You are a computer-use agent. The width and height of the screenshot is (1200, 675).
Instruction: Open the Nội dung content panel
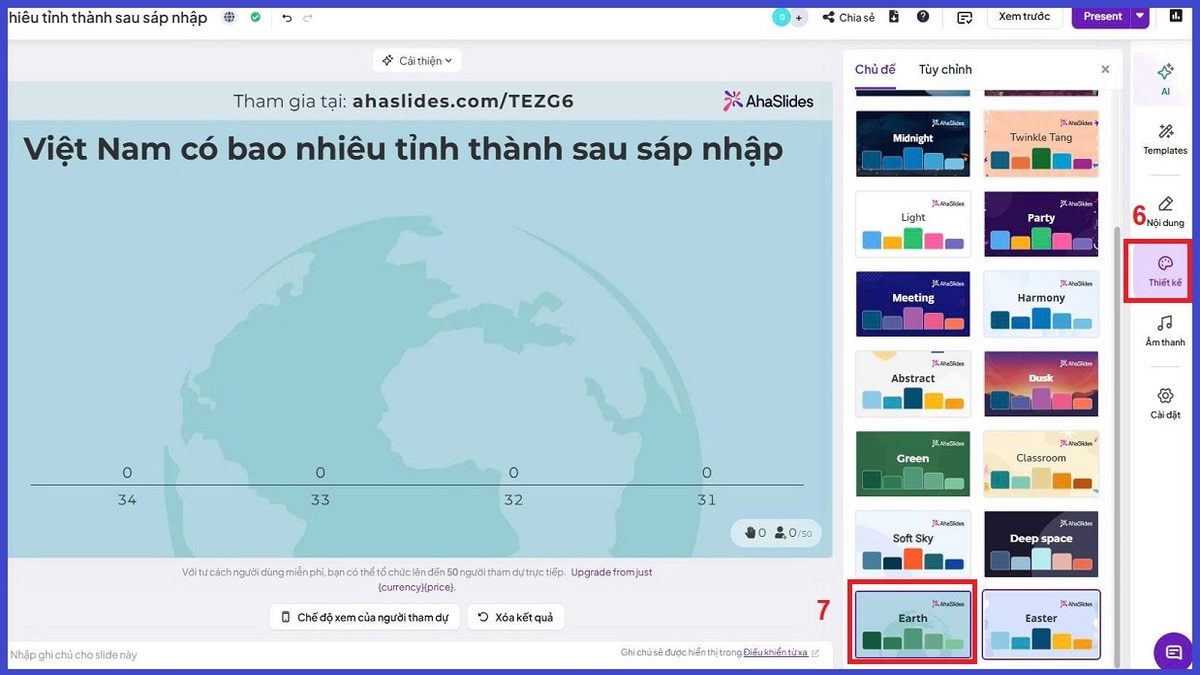pyautogui.click(x=1165, y=212)
